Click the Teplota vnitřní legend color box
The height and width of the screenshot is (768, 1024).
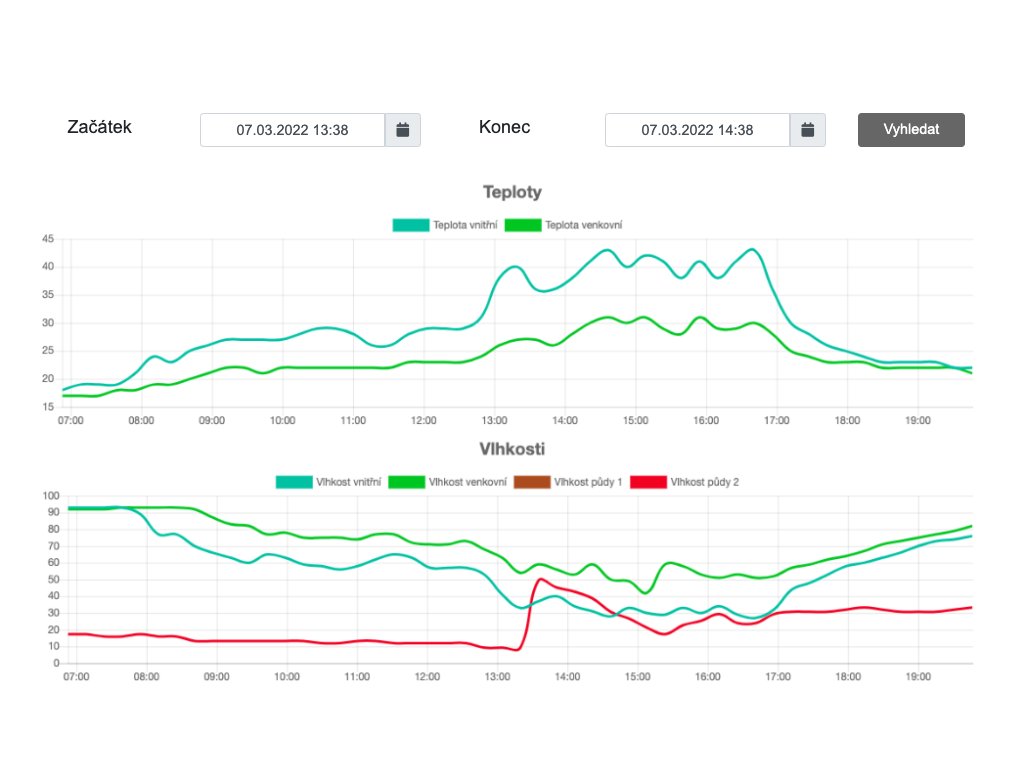click(x=410, y=225)
